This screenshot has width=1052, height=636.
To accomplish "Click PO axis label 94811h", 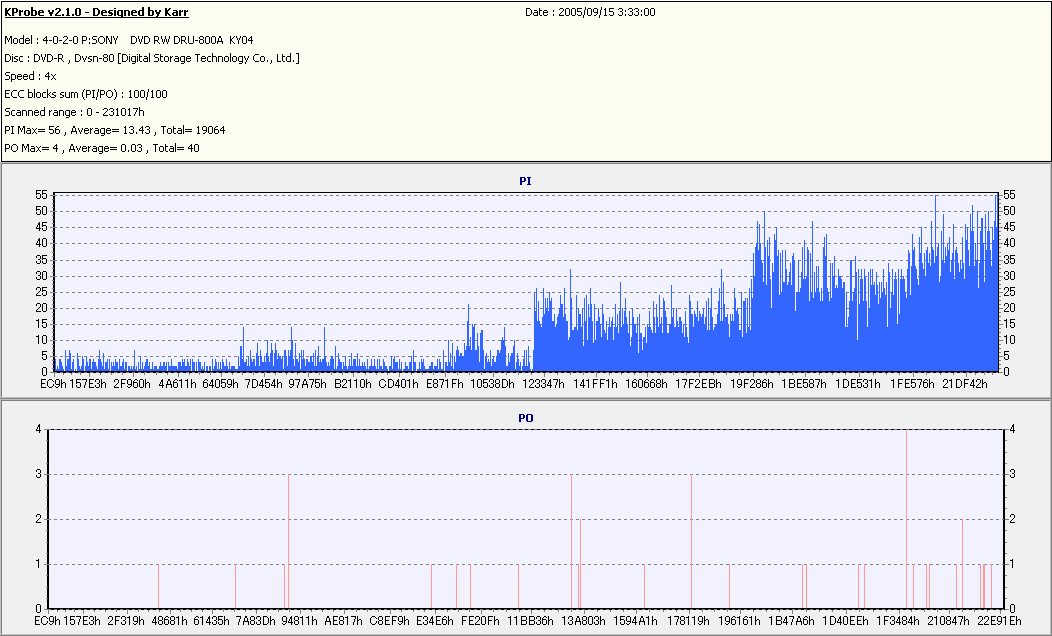I will pos(299,621).
